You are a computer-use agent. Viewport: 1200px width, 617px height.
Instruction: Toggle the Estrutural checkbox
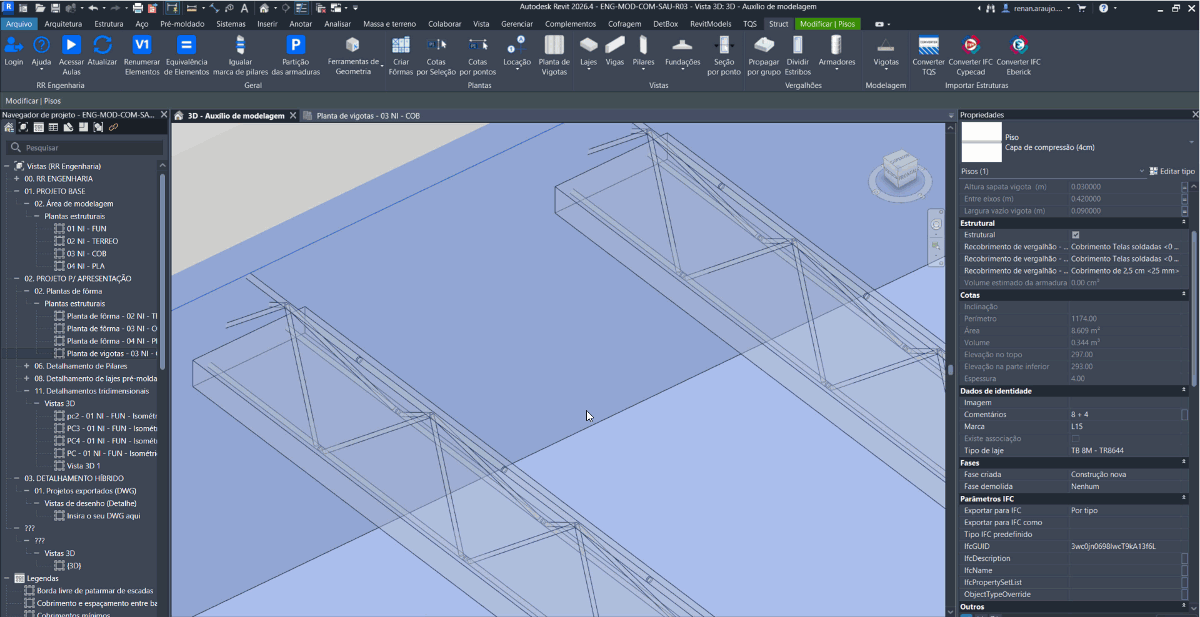tap(1075, 235)
